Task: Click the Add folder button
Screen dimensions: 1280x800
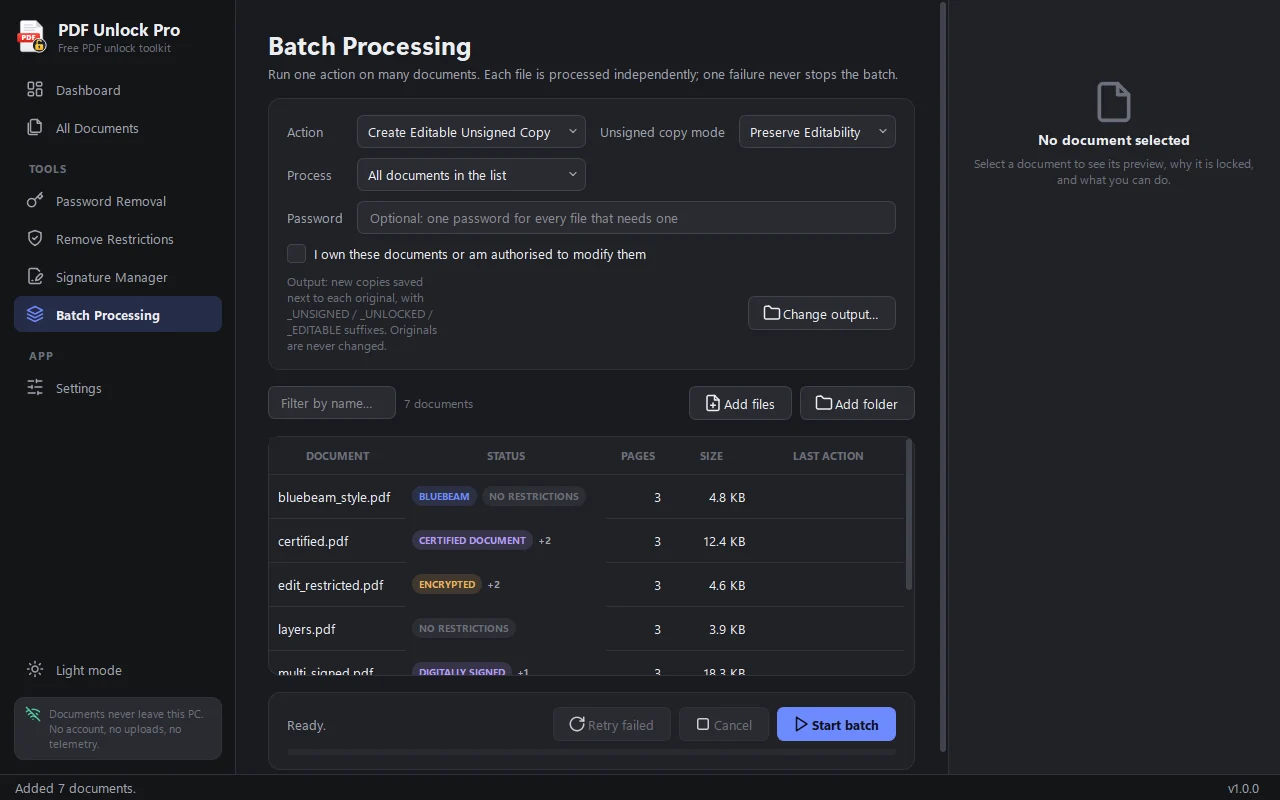Action: pos(857,403)
